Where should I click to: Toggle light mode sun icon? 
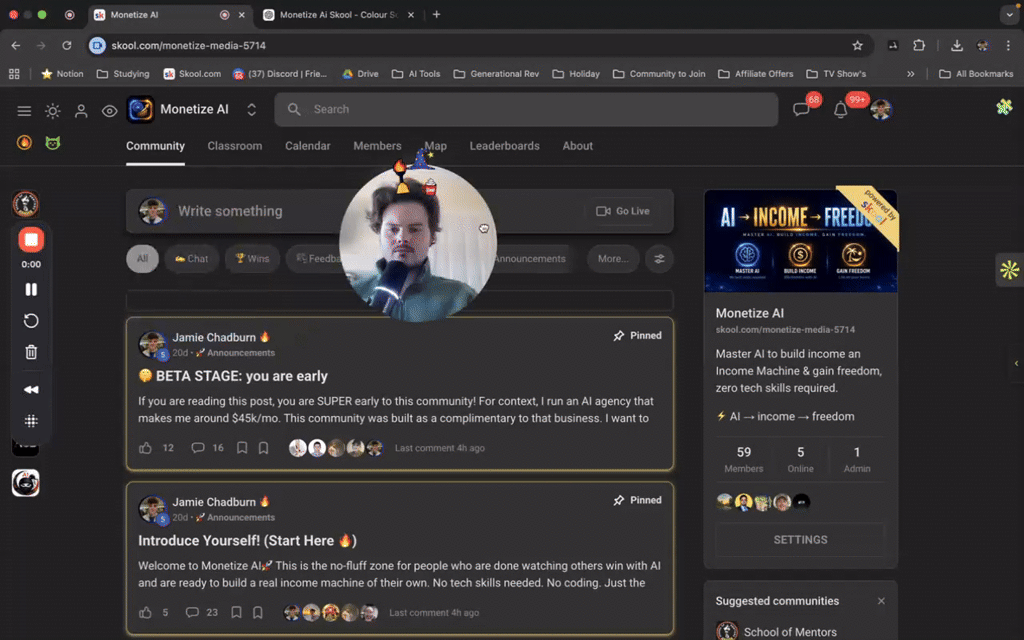click(53, 111)
